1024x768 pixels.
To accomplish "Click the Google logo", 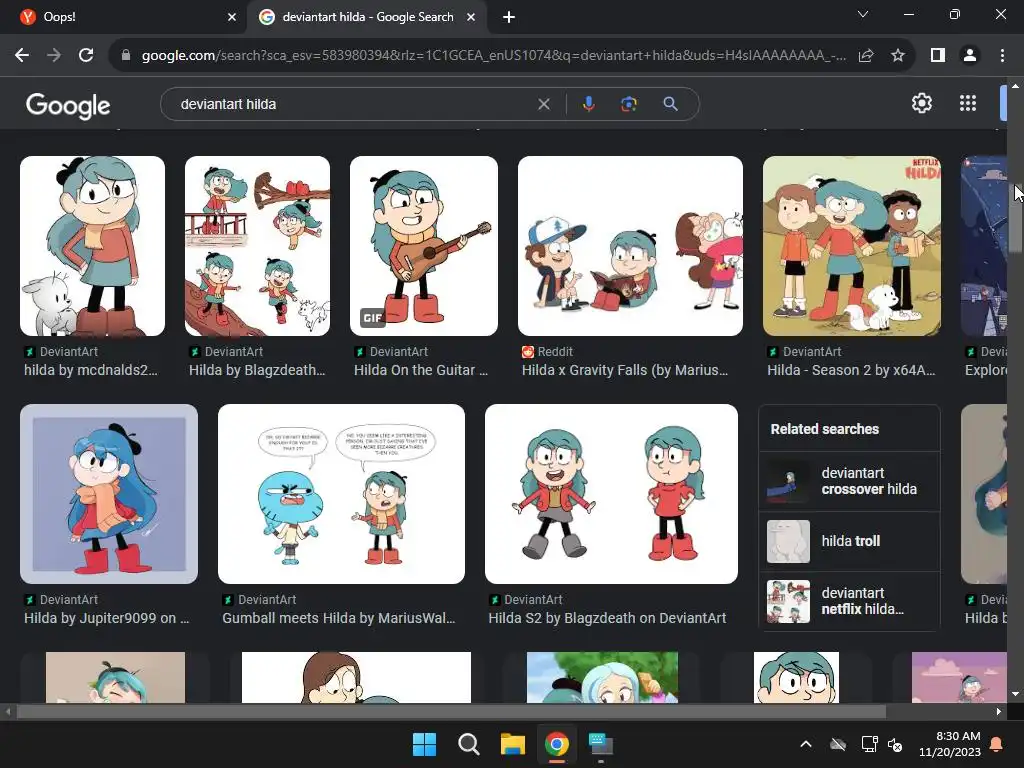I will tap(68, 105).
